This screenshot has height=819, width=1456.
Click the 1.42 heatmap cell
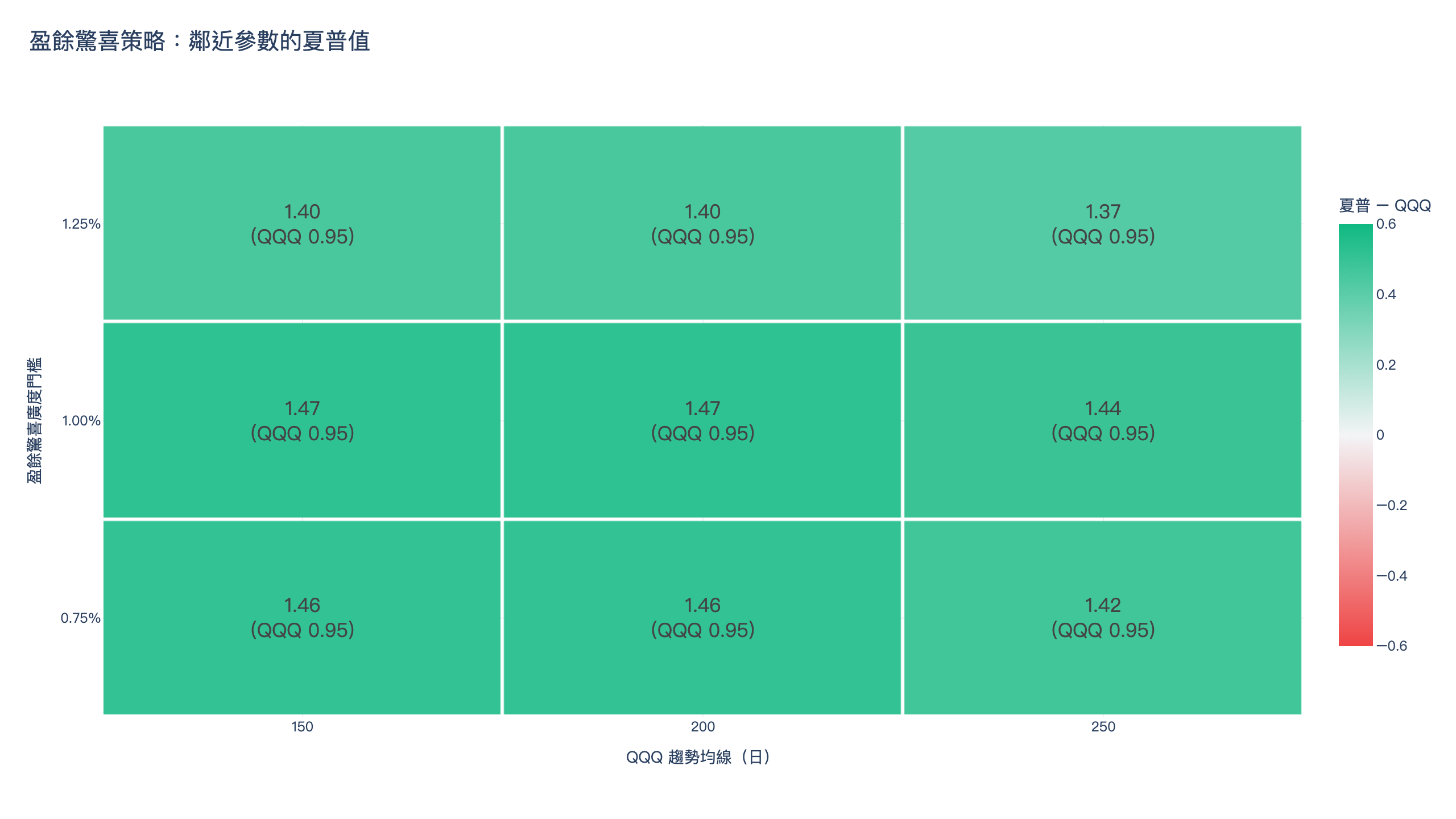(x=1103, y=617)
